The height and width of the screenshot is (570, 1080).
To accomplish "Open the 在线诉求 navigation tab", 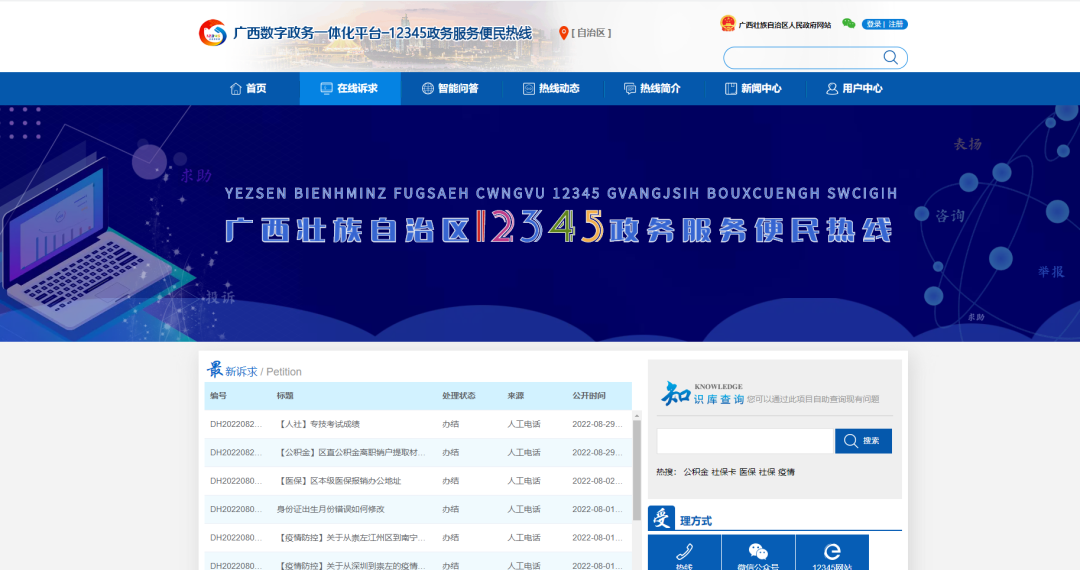I will 349,88.
